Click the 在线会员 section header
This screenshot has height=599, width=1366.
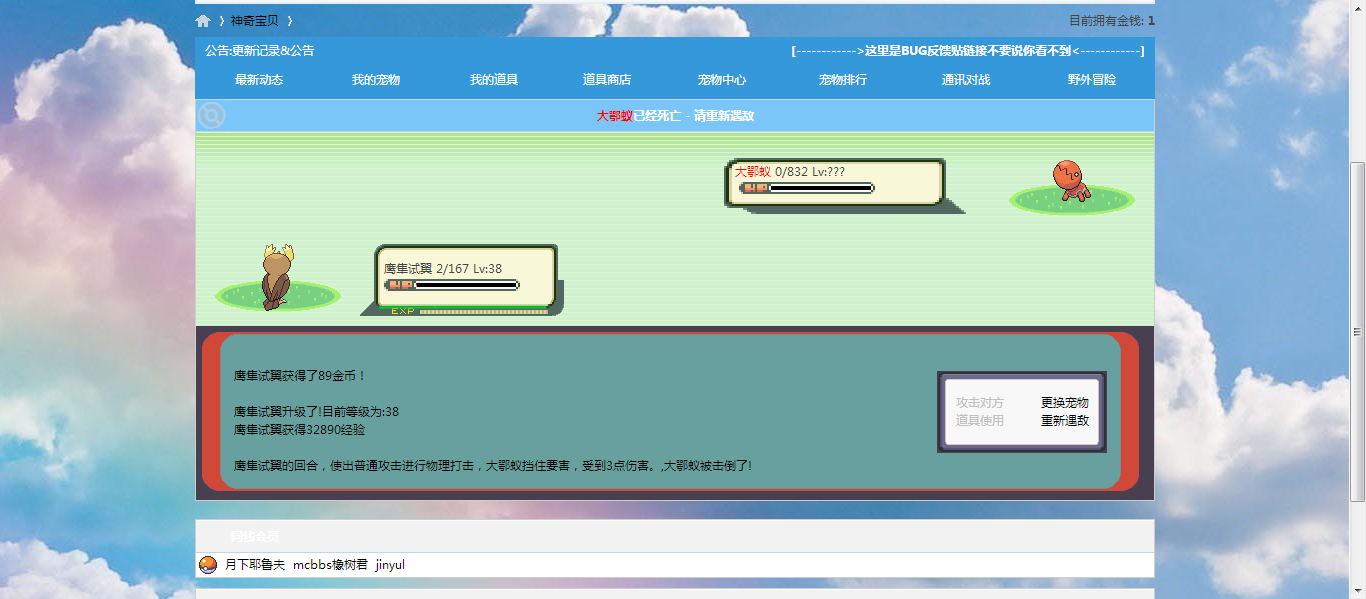(255, 537)
